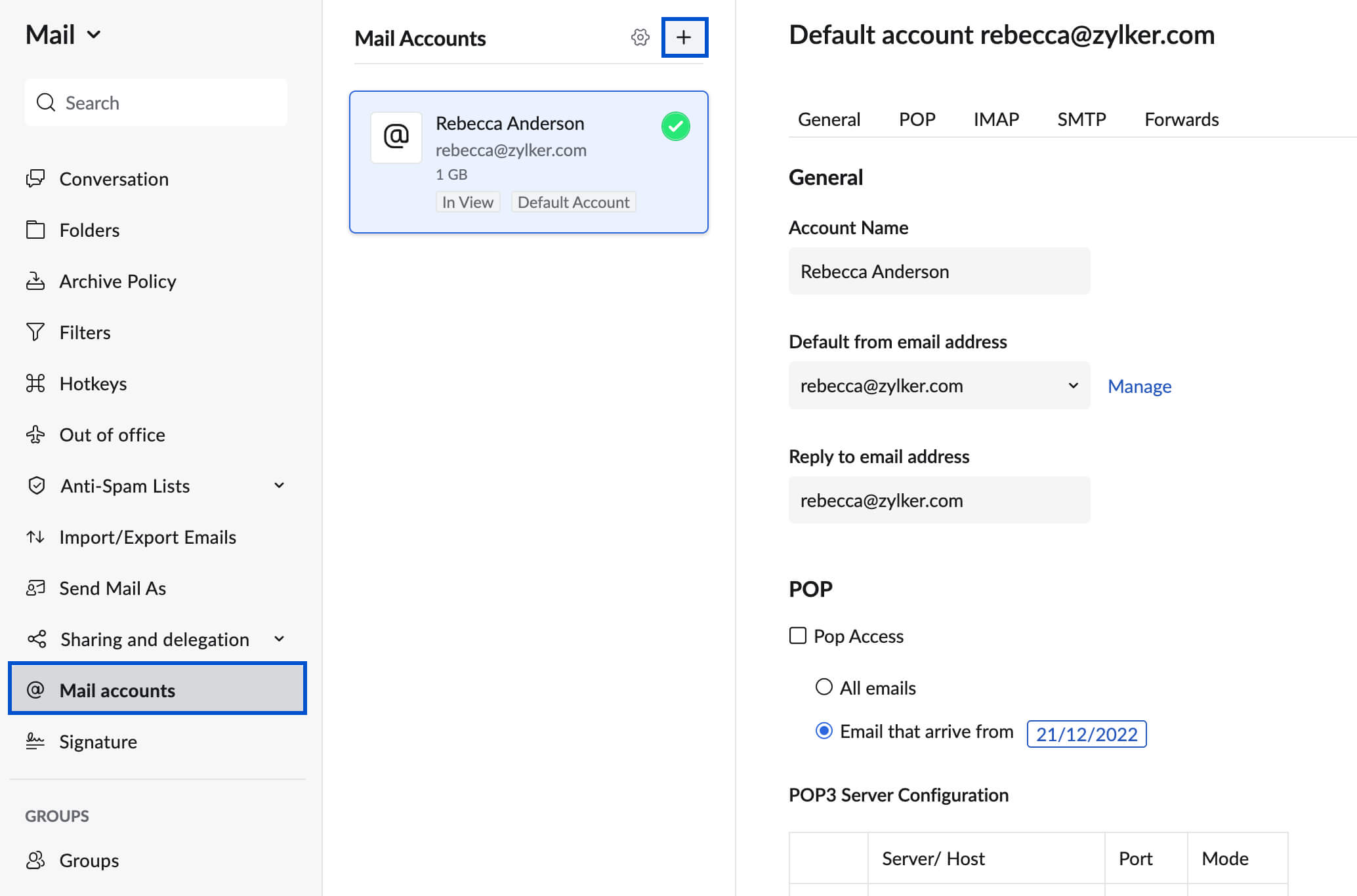The width and height of the screenshot is (1357, 896).
Task: Click the Mail accounts settings gear icon
Action: (640, 38)
